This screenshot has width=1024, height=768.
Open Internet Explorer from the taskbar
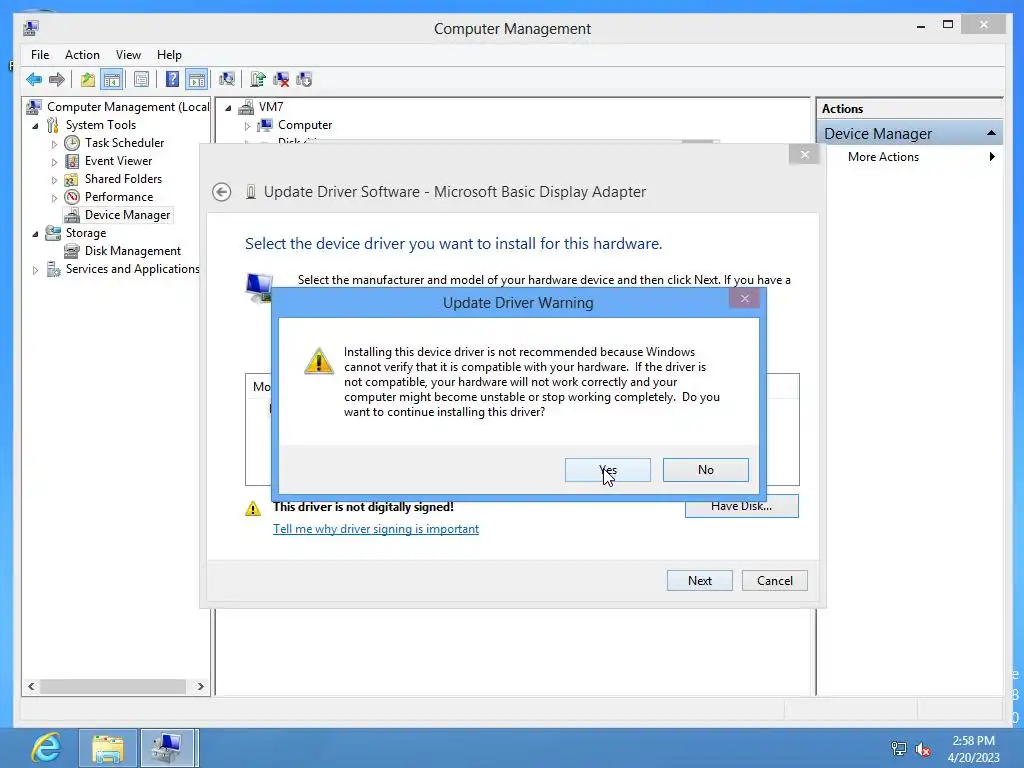pos(46,748)
